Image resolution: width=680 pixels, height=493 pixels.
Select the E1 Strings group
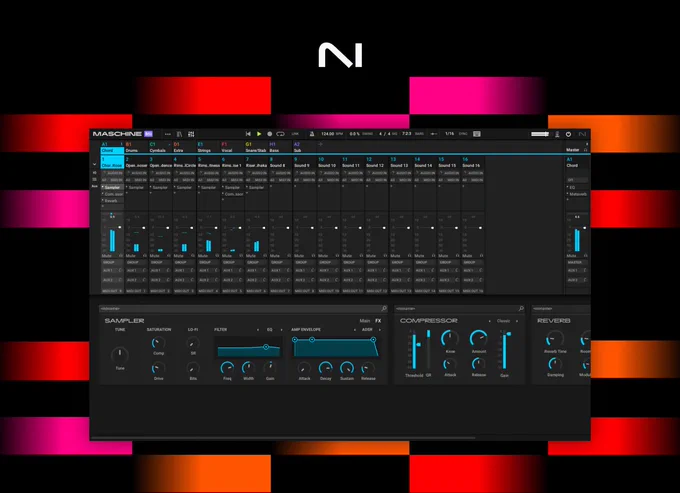[x=208, y=147]
